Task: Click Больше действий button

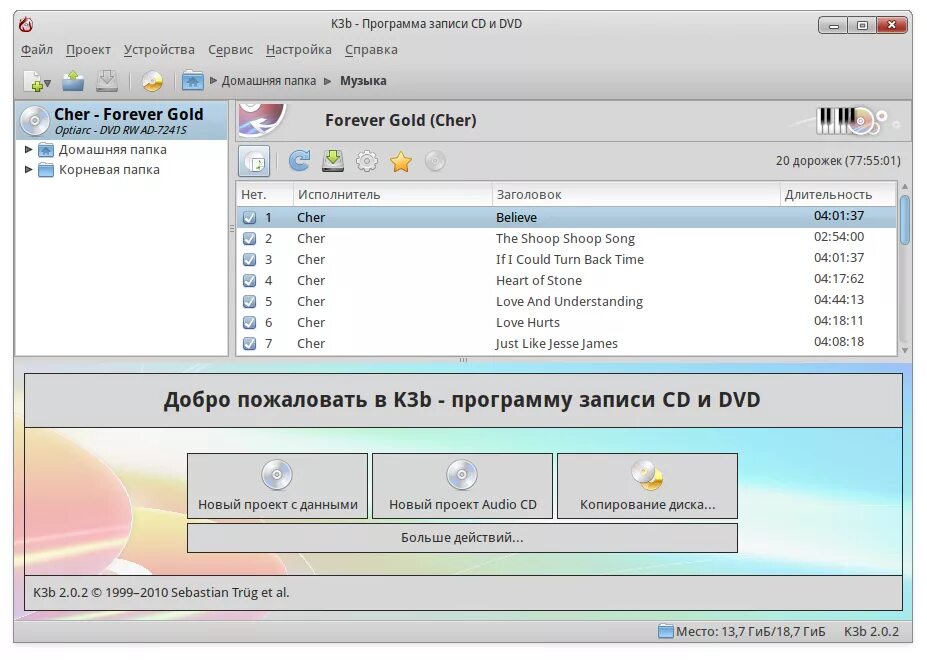Action: pyautogui.click(x=462, y=538)
